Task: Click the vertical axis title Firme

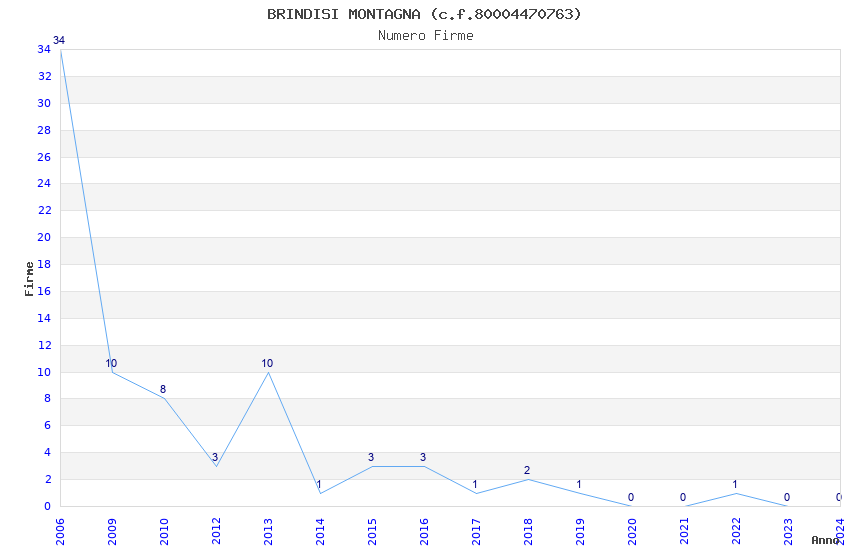Action: coord(29,279)
